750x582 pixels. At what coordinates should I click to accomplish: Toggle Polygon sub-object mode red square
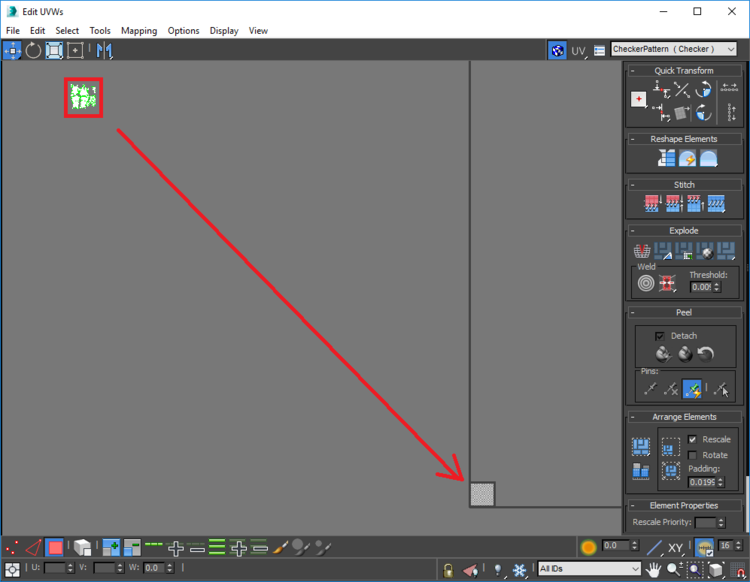55,548
